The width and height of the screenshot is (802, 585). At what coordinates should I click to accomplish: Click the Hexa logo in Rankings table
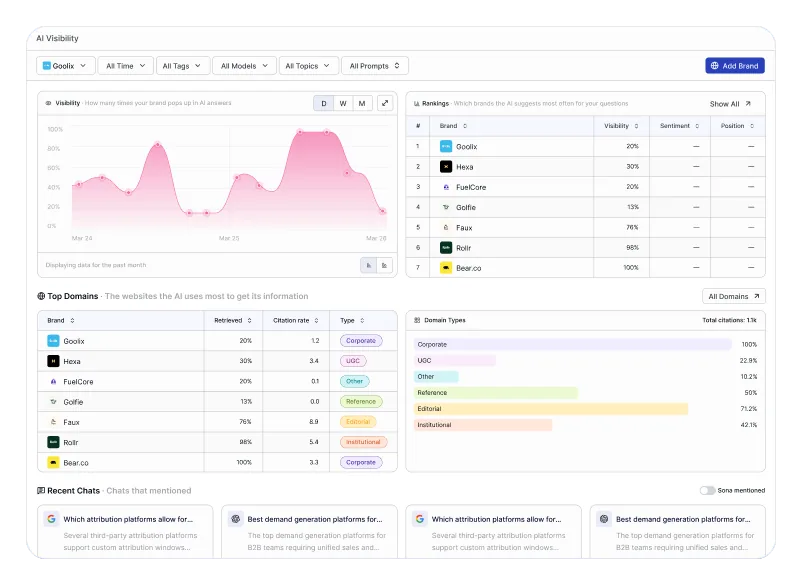(x=446, y=167)
